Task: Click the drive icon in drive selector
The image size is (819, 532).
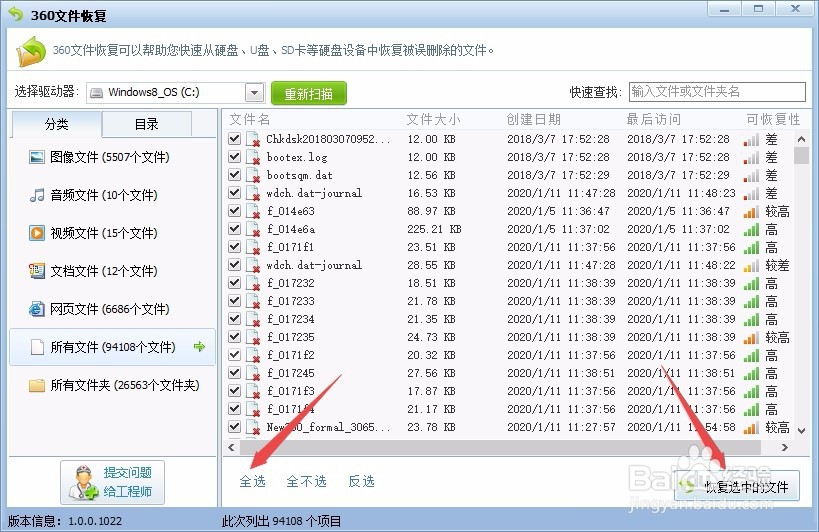Action: pos(97,93)
